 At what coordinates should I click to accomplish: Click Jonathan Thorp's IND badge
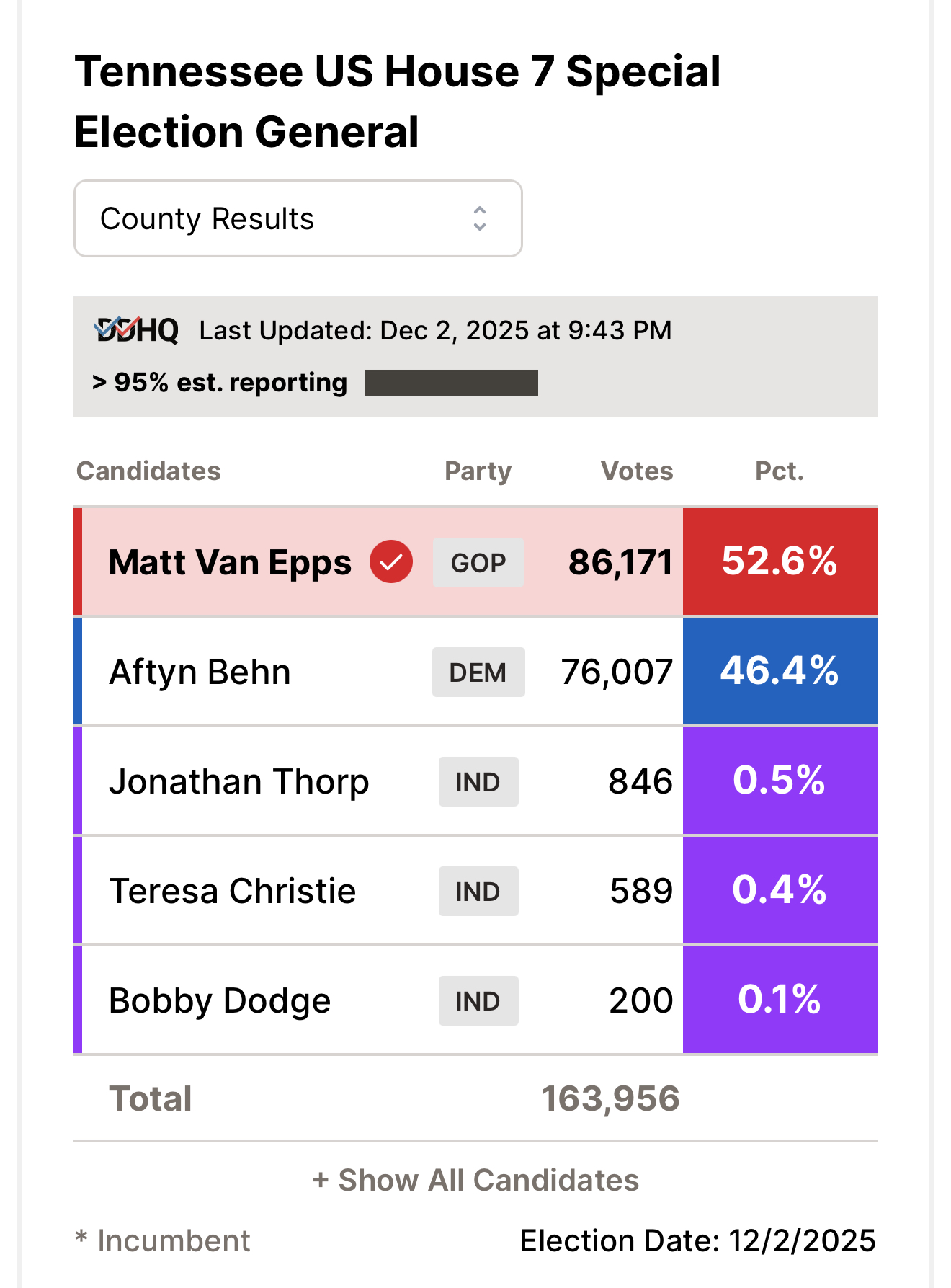pyautogui.click(x=478, y=781)
